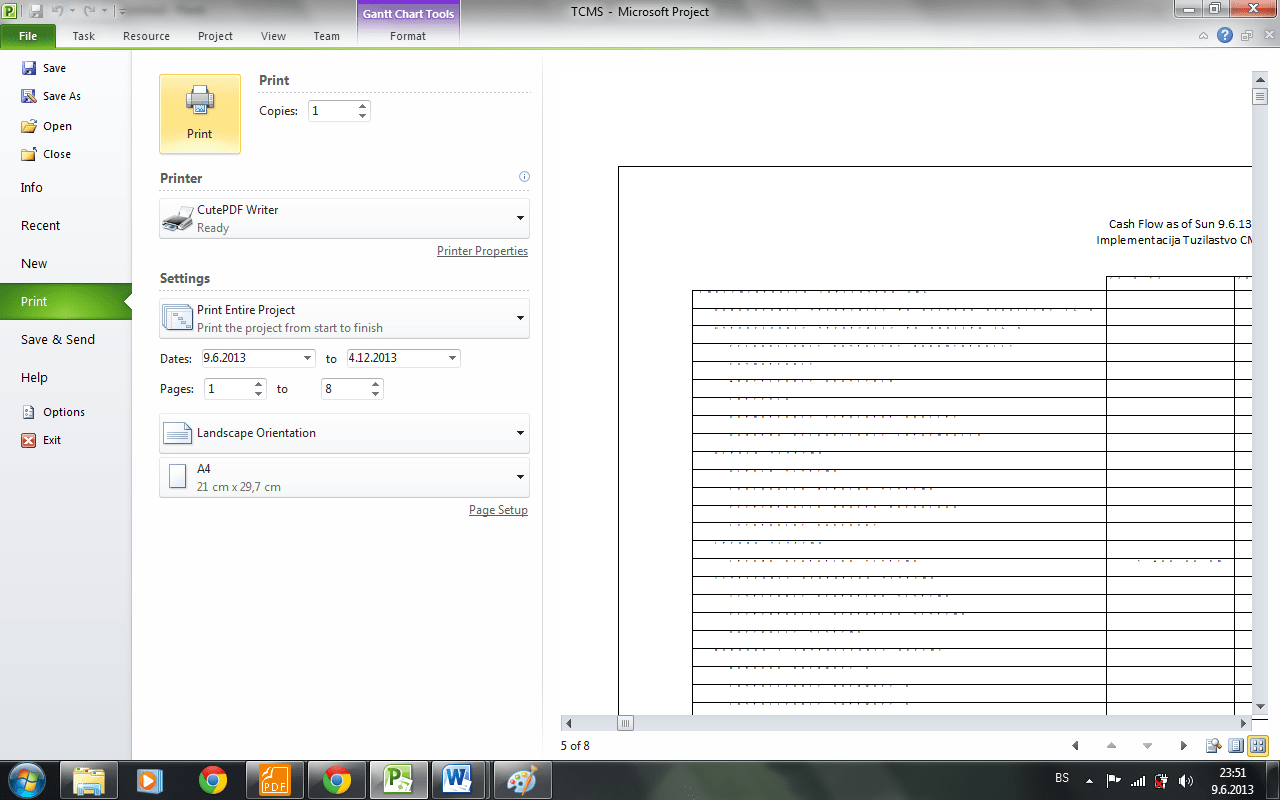This screenshot has height=800, width=1280.
Task: Expand the Print Entire Project dropdown
Action: click(x=520, y=318)
